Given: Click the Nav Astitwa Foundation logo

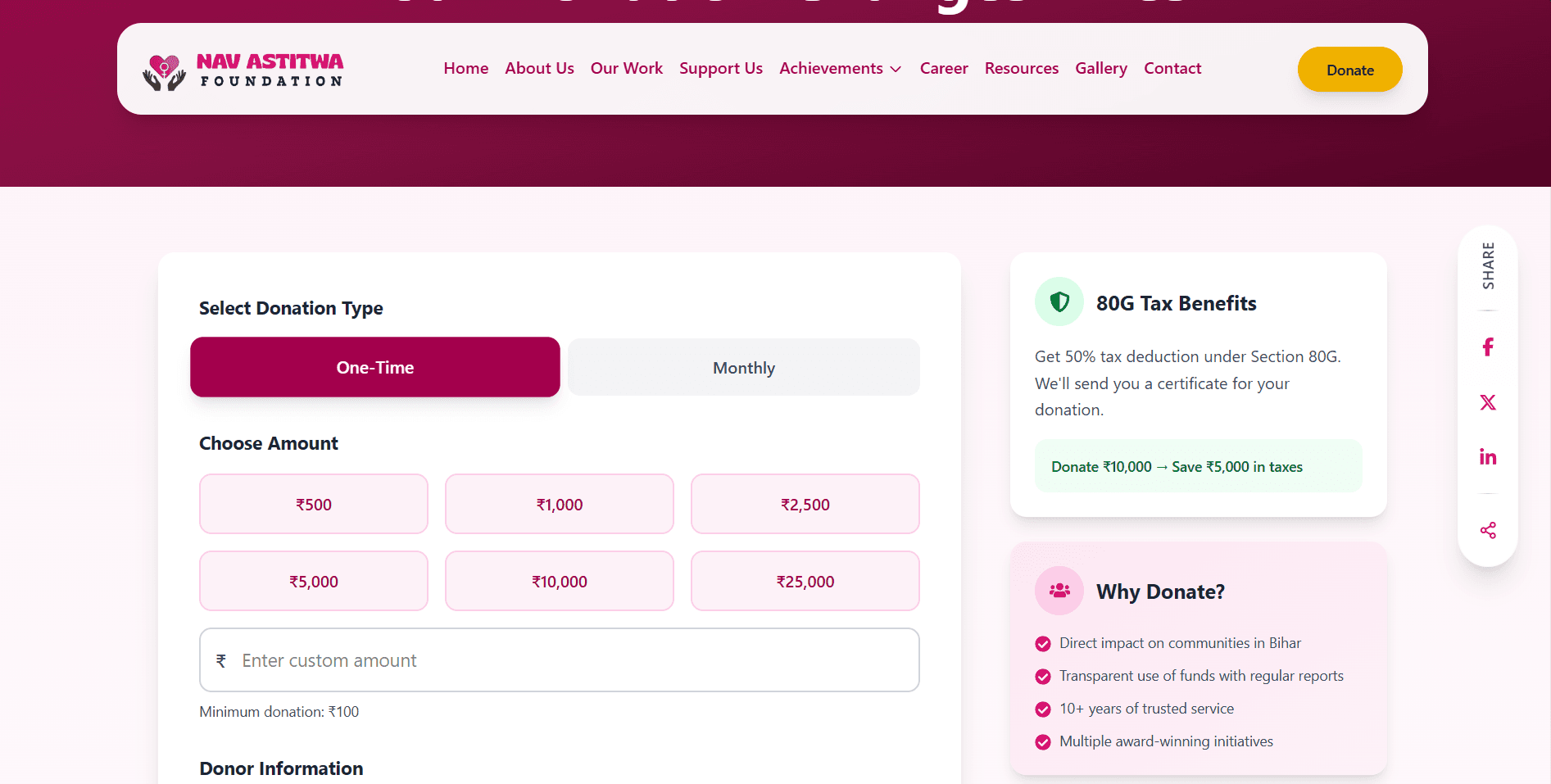Looking at the screenshot, I should [x=243, y=71].
